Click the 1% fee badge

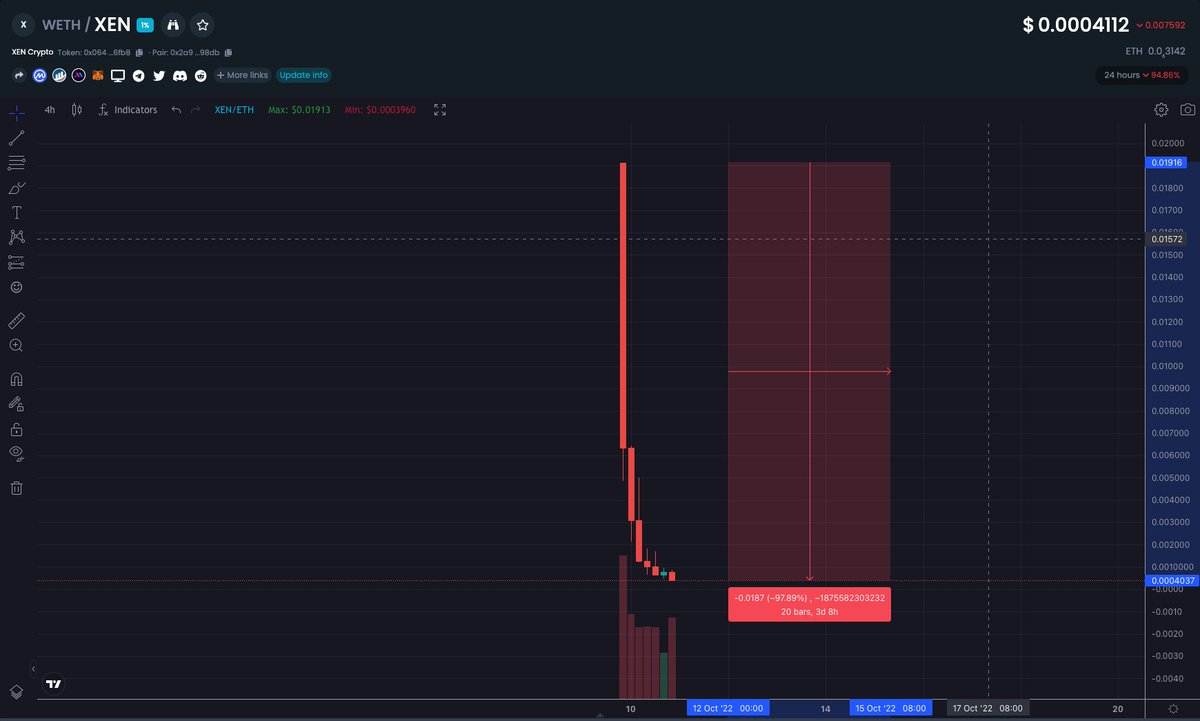tap(145, 25)
